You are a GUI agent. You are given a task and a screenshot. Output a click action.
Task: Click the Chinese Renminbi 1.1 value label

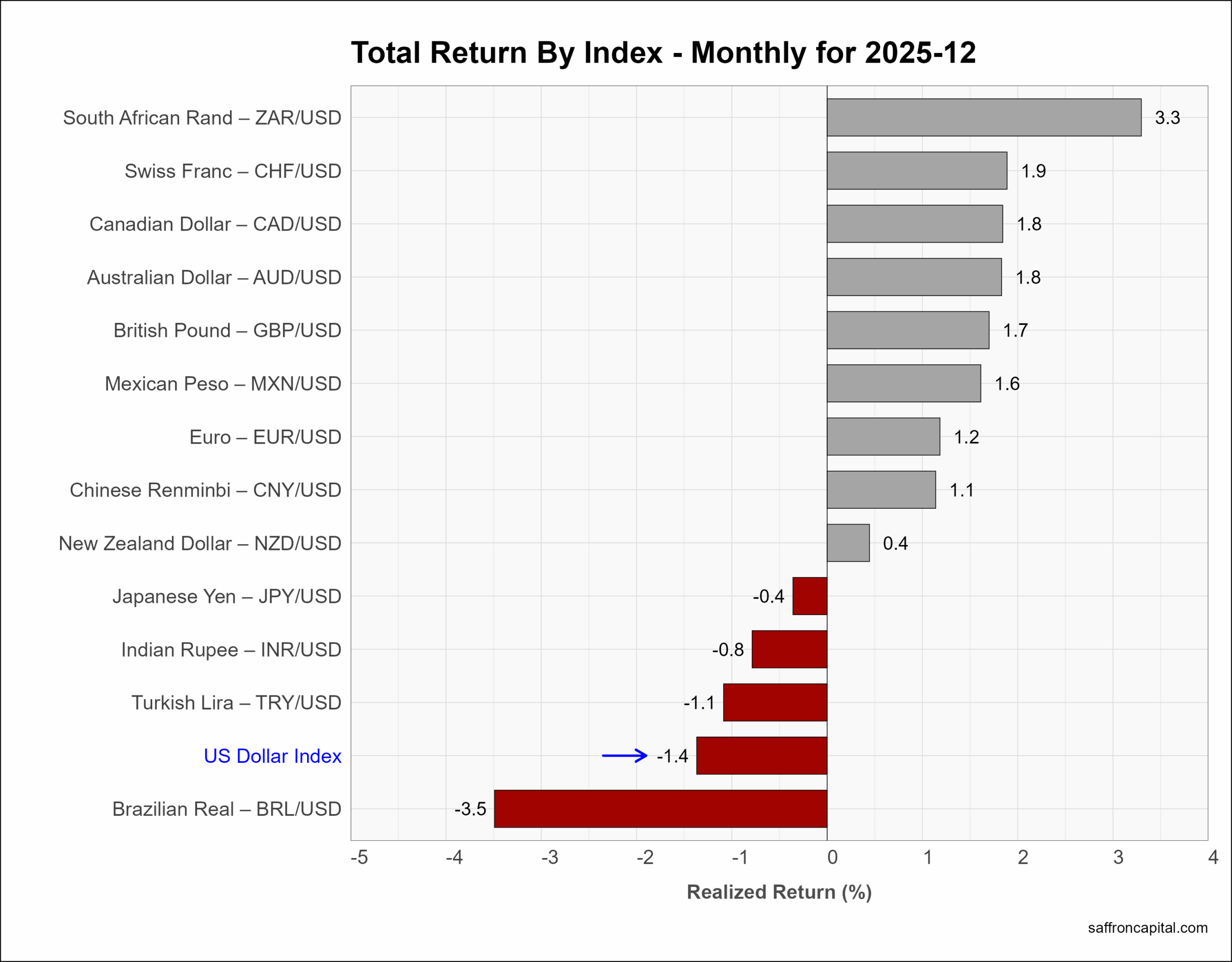coord(961,490)
